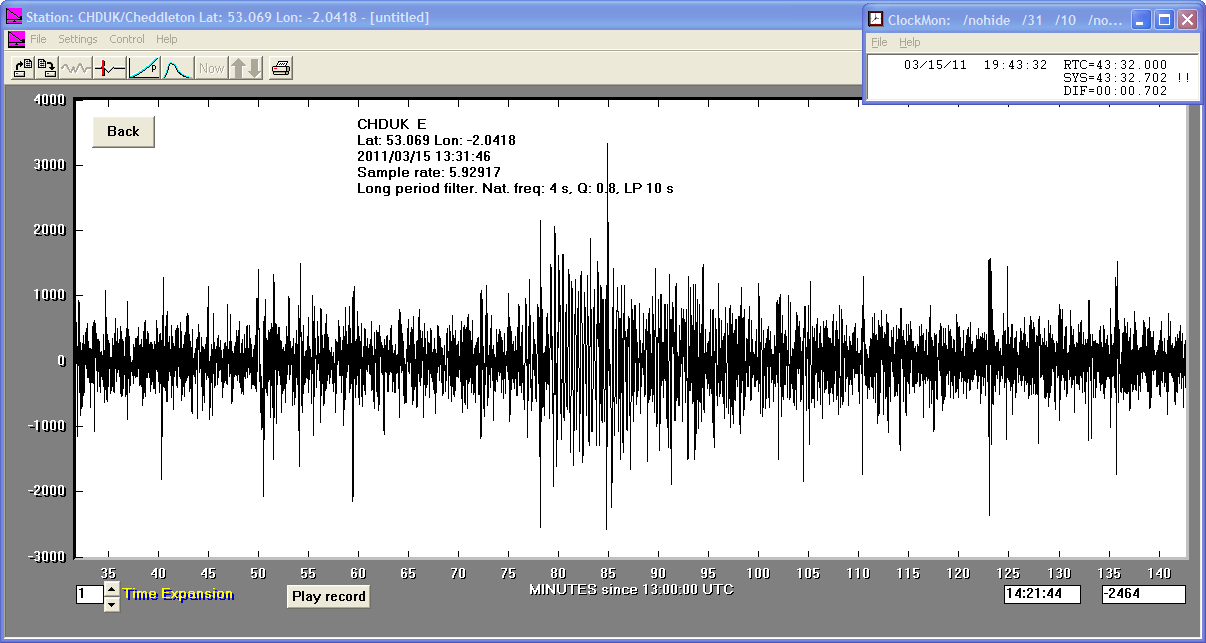The image size is (1206, 643).
Task: Click the printer toolbar icon
Action: [281, 68]
